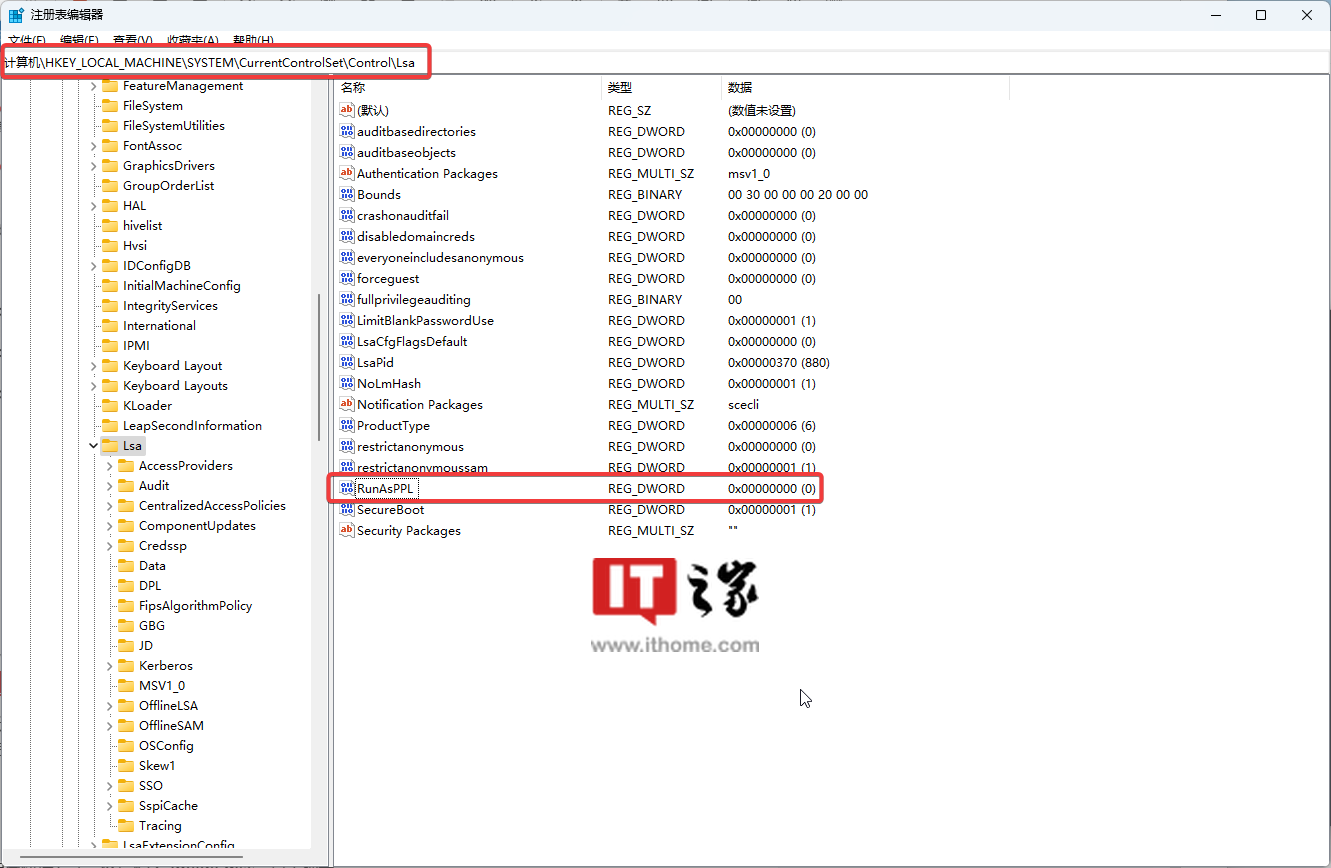The height and width of the screenshot is (868, 1331).
Task: Click the (默认) default value icon
Action: coord(348,111)
